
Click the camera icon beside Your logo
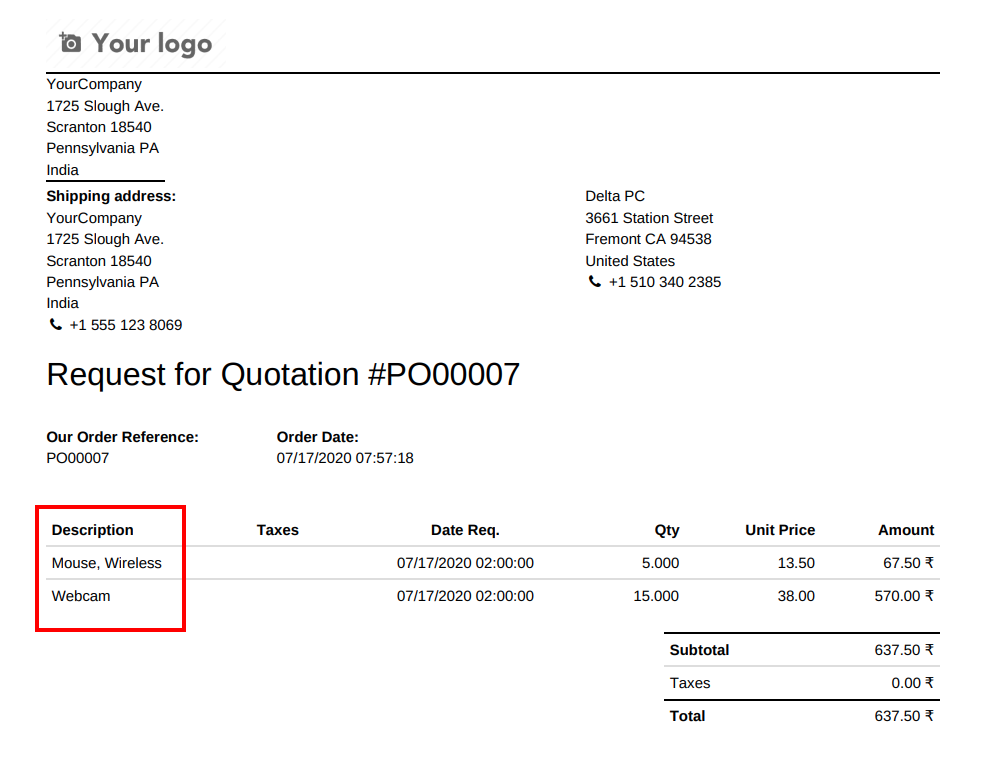[x=70, y=43]
